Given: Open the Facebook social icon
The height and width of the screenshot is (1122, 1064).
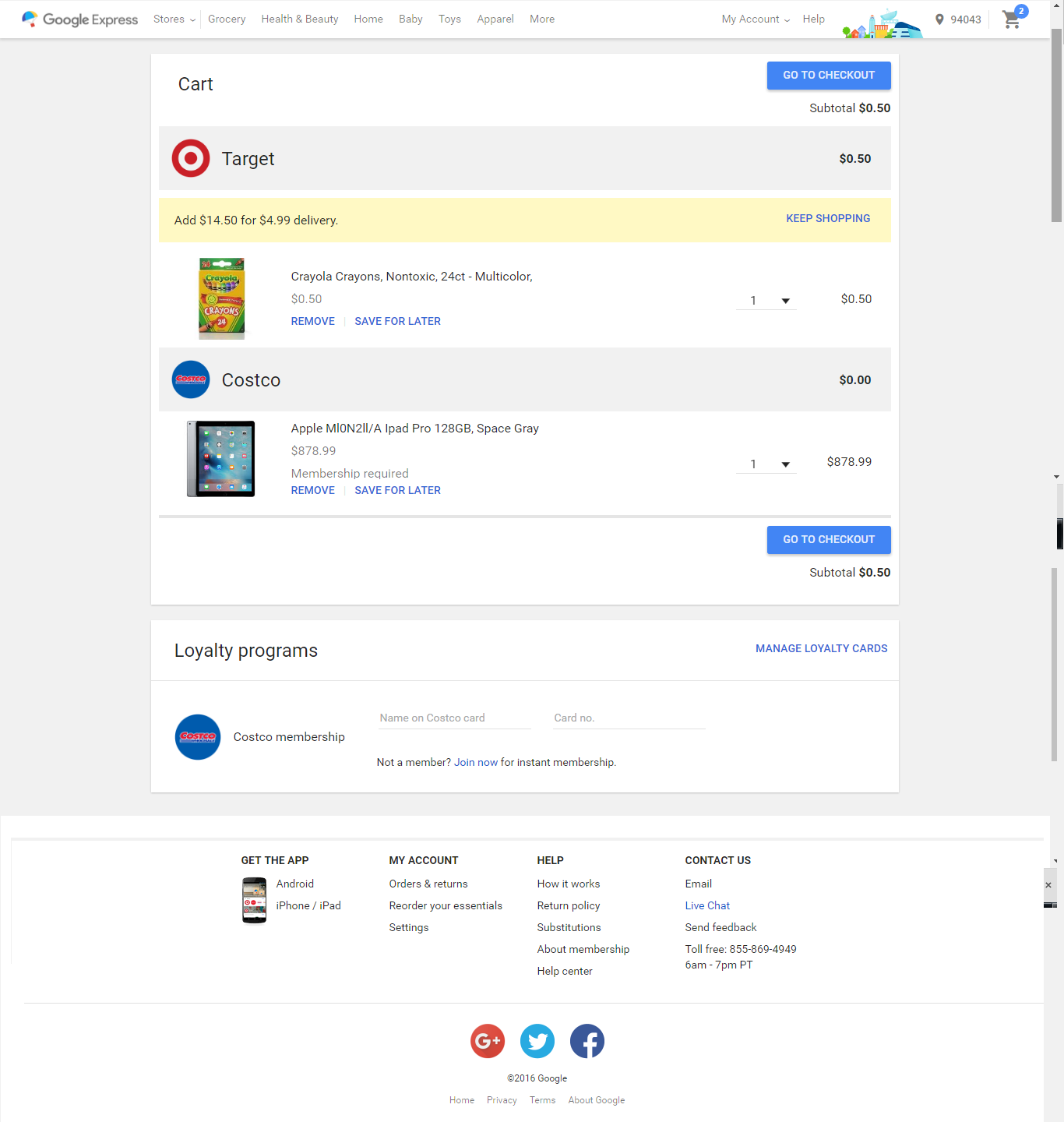Looking at the screenshot, I should (x=587, y=1041).
